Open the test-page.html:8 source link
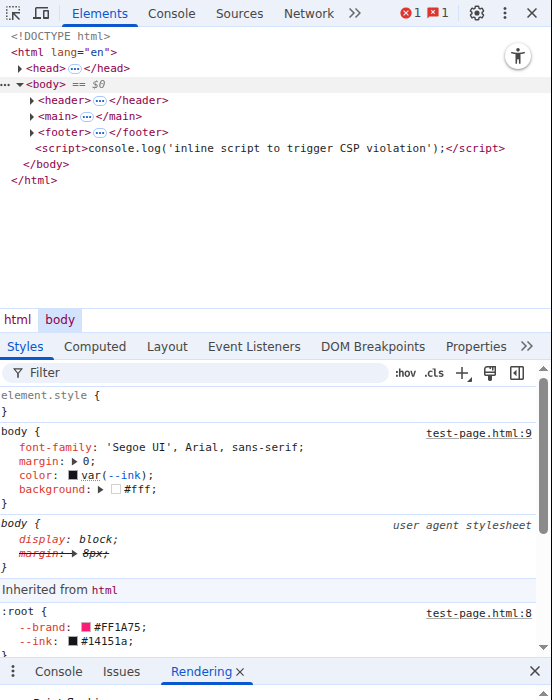 click(479, 614)
